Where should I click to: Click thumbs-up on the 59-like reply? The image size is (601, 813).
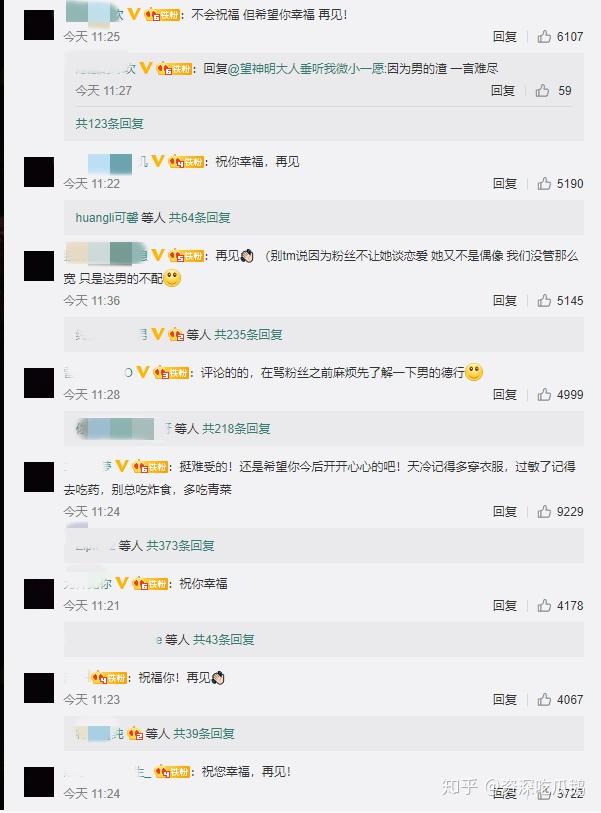click(x=542, y=91)
